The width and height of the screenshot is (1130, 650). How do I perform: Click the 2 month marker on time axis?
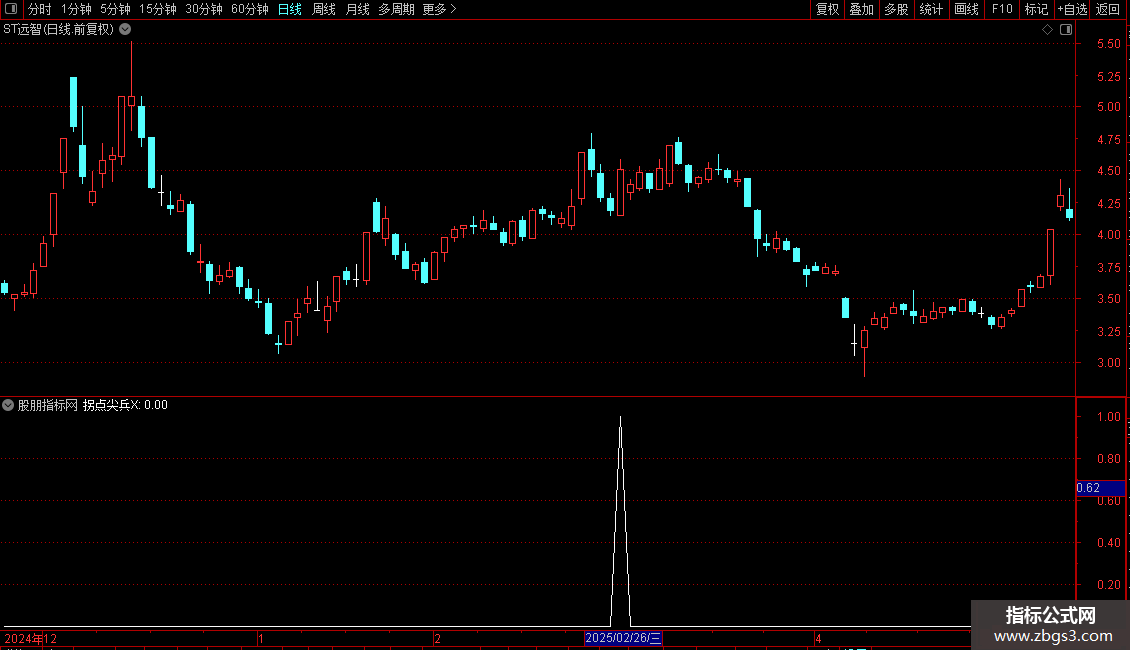click(x=437, y=638)
